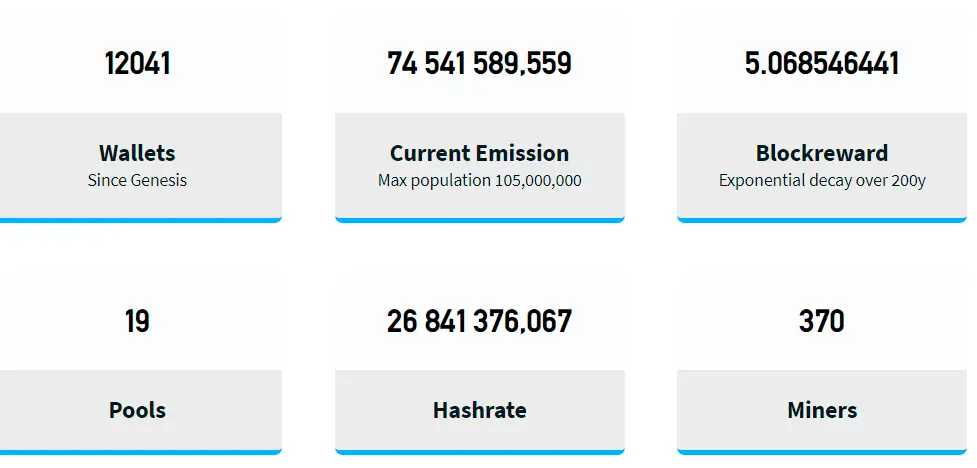Click the 74 541 589,559 emission figure
Screen dimensions: 977x468
(x=479, y=64)
